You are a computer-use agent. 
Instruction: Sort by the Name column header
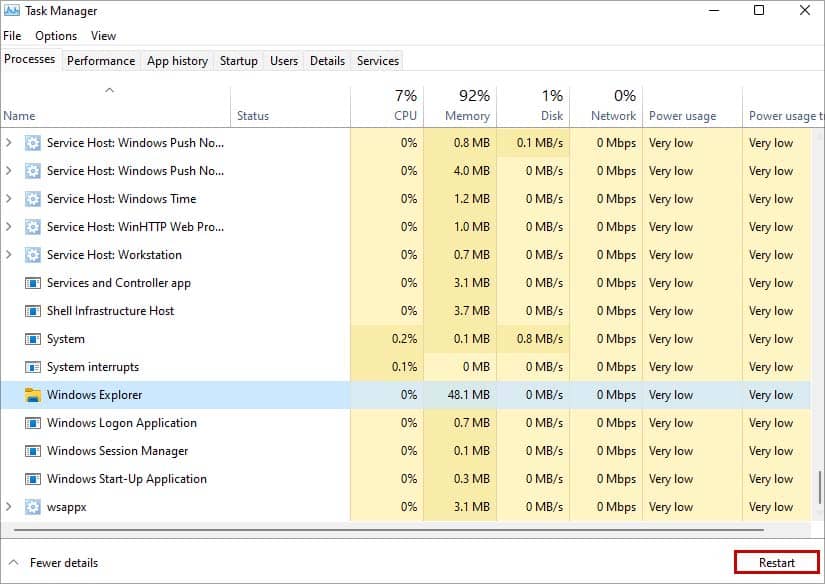115,106
